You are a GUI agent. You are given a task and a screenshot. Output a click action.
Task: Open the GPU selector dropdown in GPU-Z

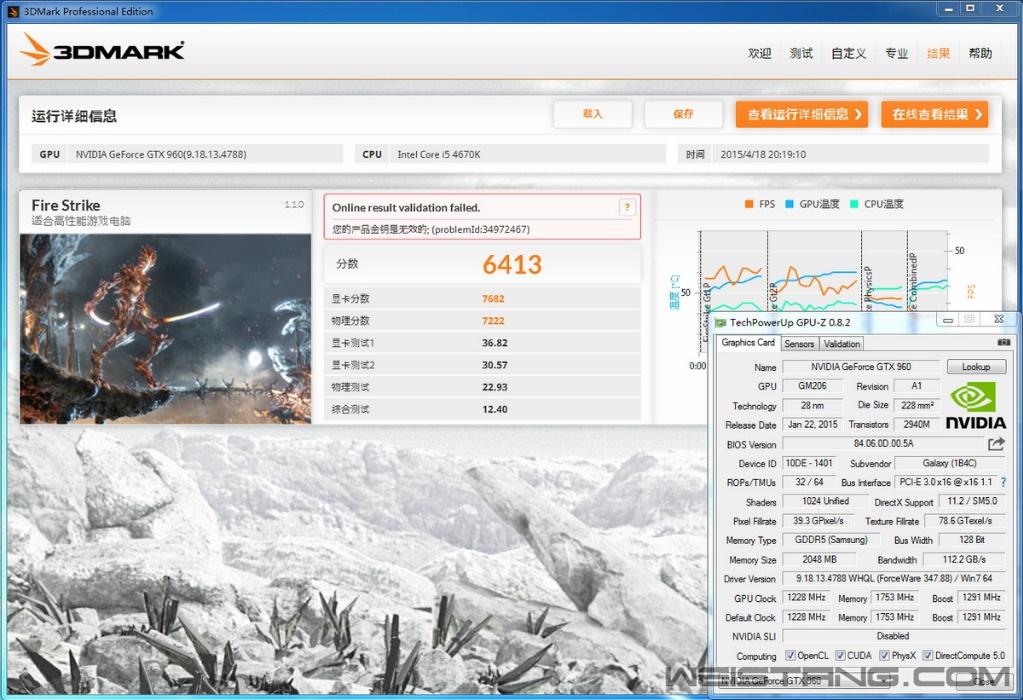pyautogui.click(x=805, y=681)
